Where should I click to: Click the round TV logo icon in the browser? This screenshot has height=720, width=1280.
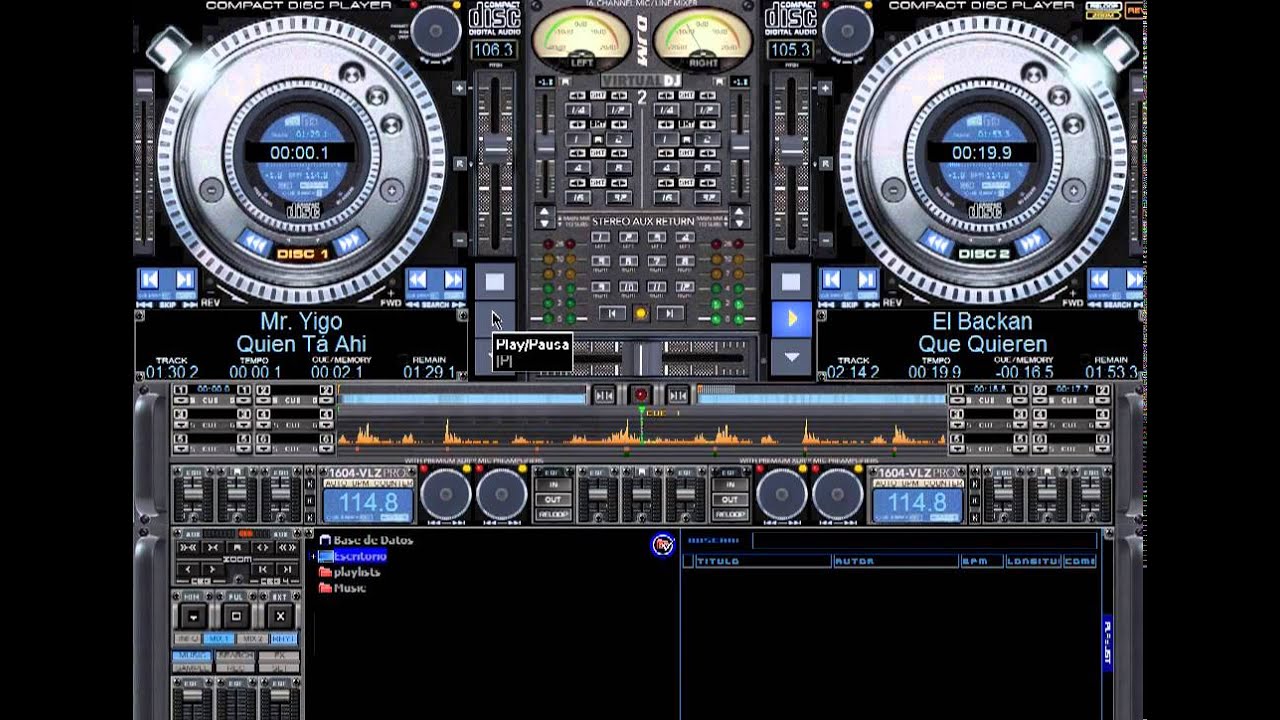tap(662, 545)
